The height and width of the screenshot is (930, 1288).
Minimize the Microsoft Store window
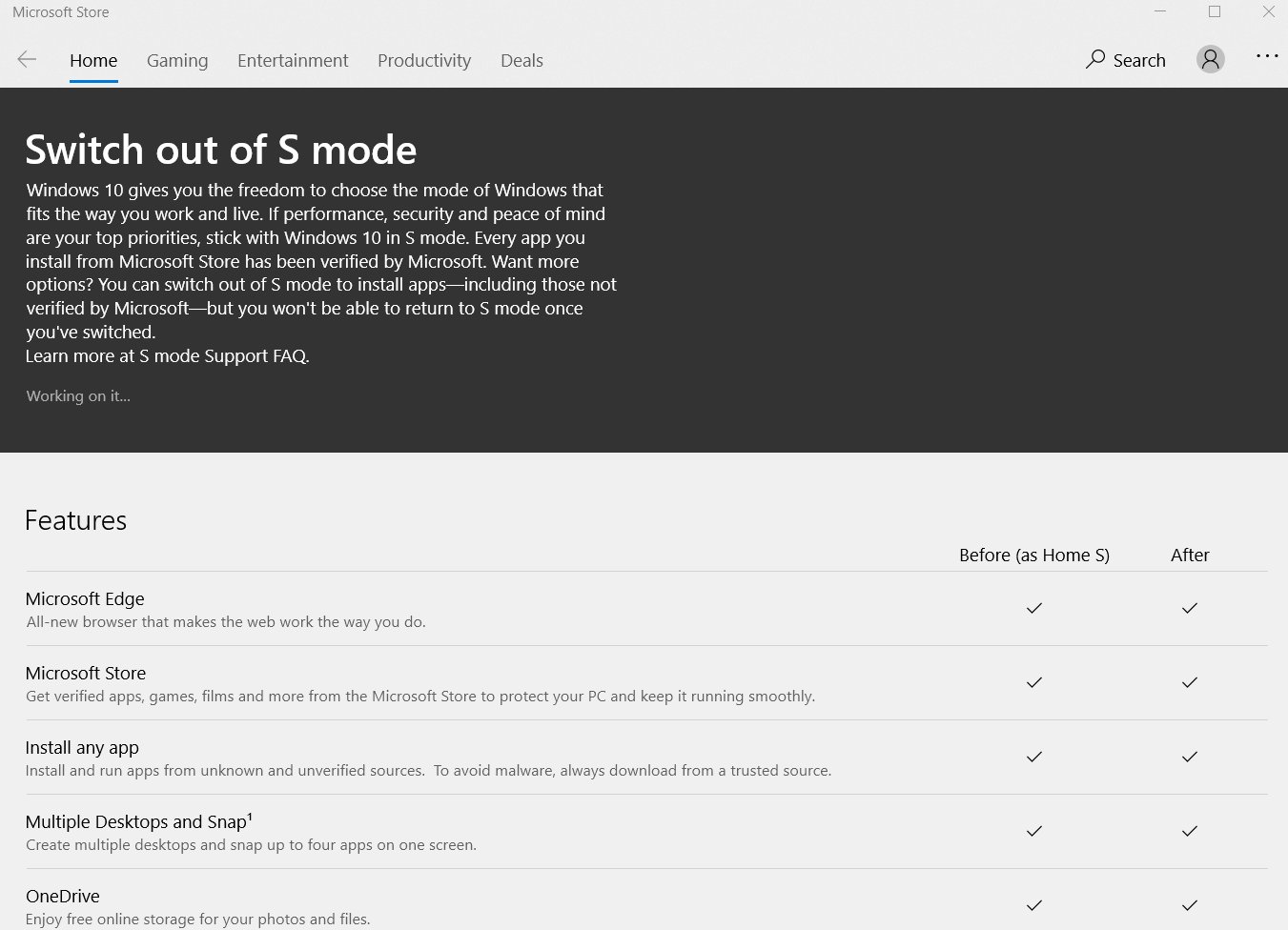[1160, 12]
